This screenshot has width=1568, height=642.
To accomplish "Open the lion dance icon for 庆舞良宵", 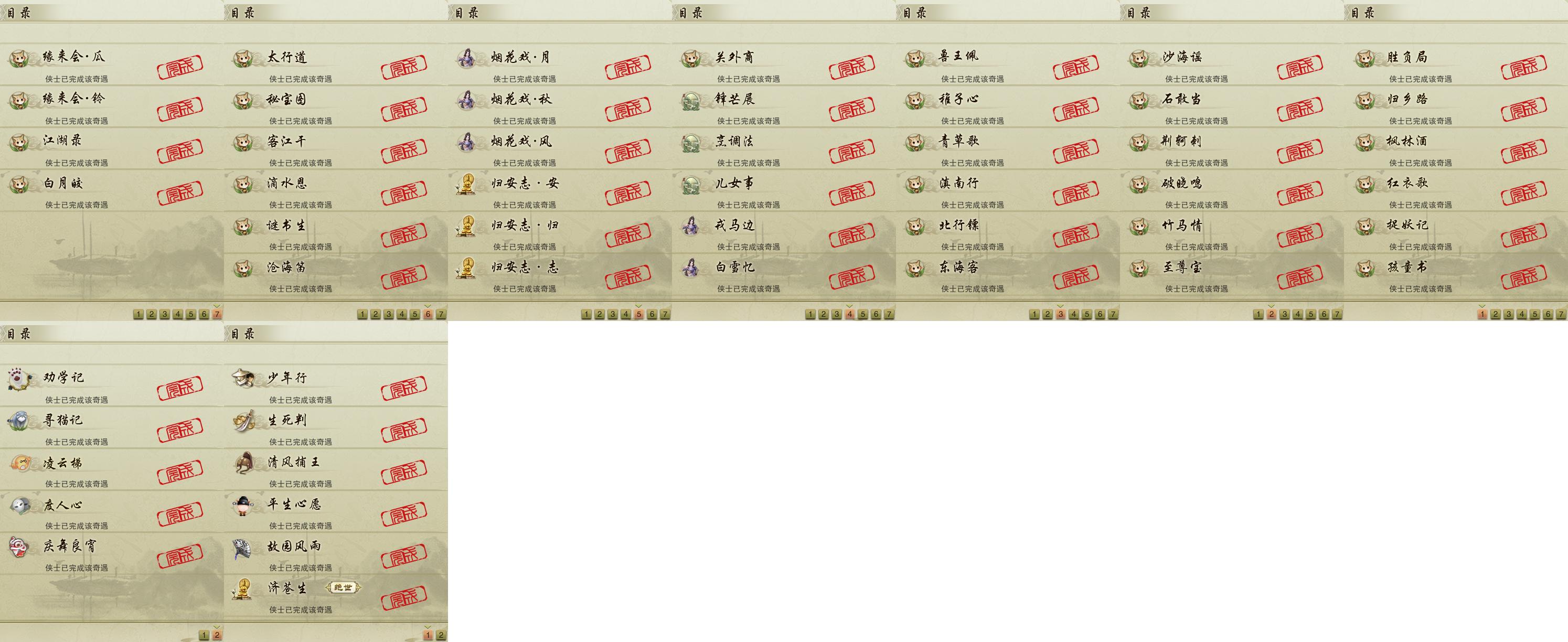I will click(20, 547).
